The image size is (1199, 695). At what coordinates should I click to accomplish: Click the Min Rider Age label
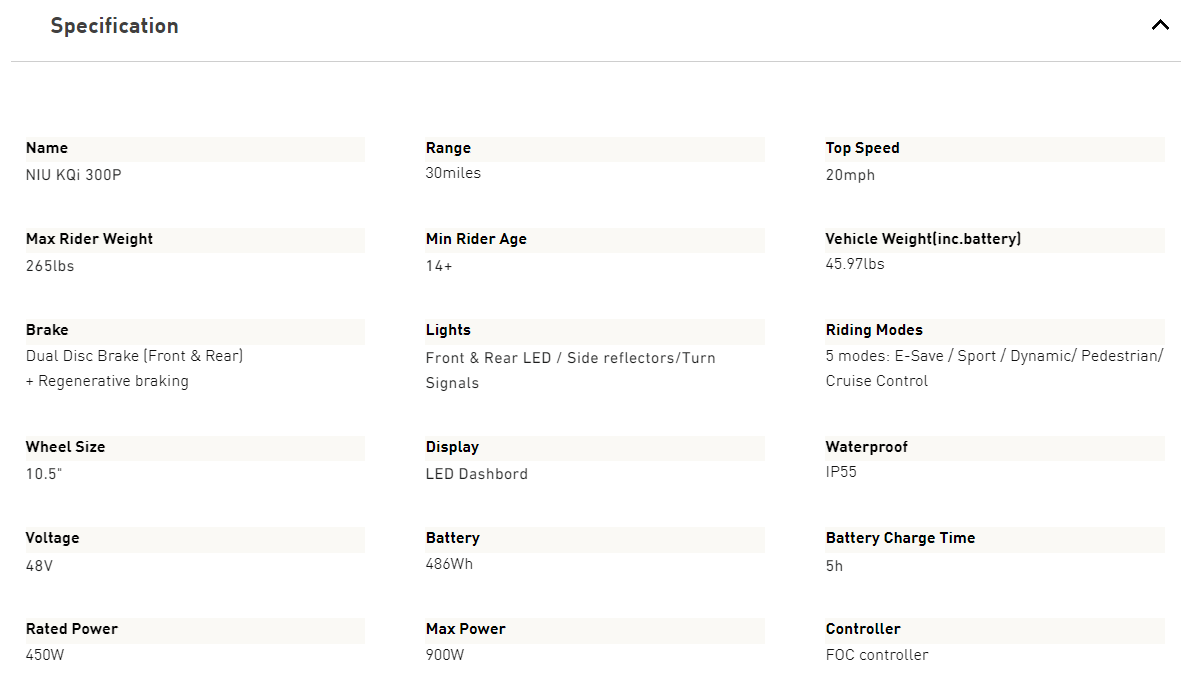476,239
